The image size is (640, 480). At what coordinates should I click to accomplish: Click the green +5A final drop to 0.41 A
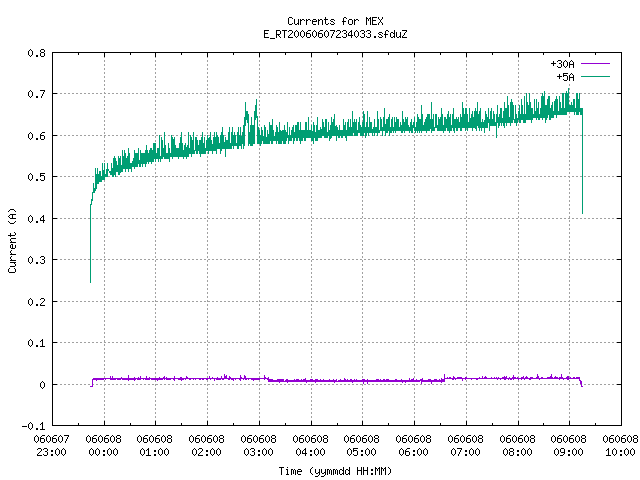(582, 163)
